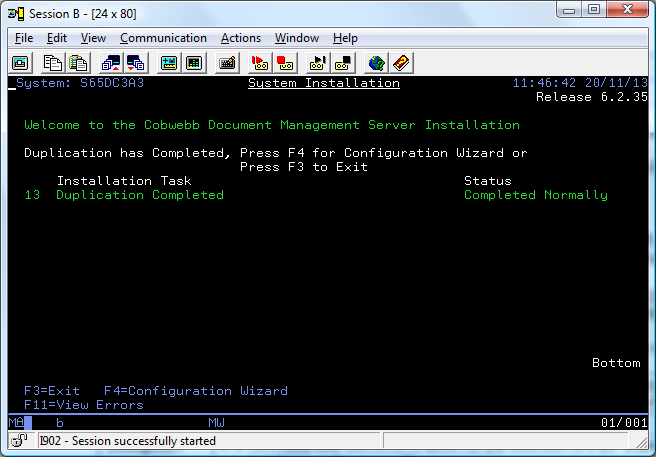656x457 pixels.
Task: Click the status bar security lock icon
Action: point(19,440)
